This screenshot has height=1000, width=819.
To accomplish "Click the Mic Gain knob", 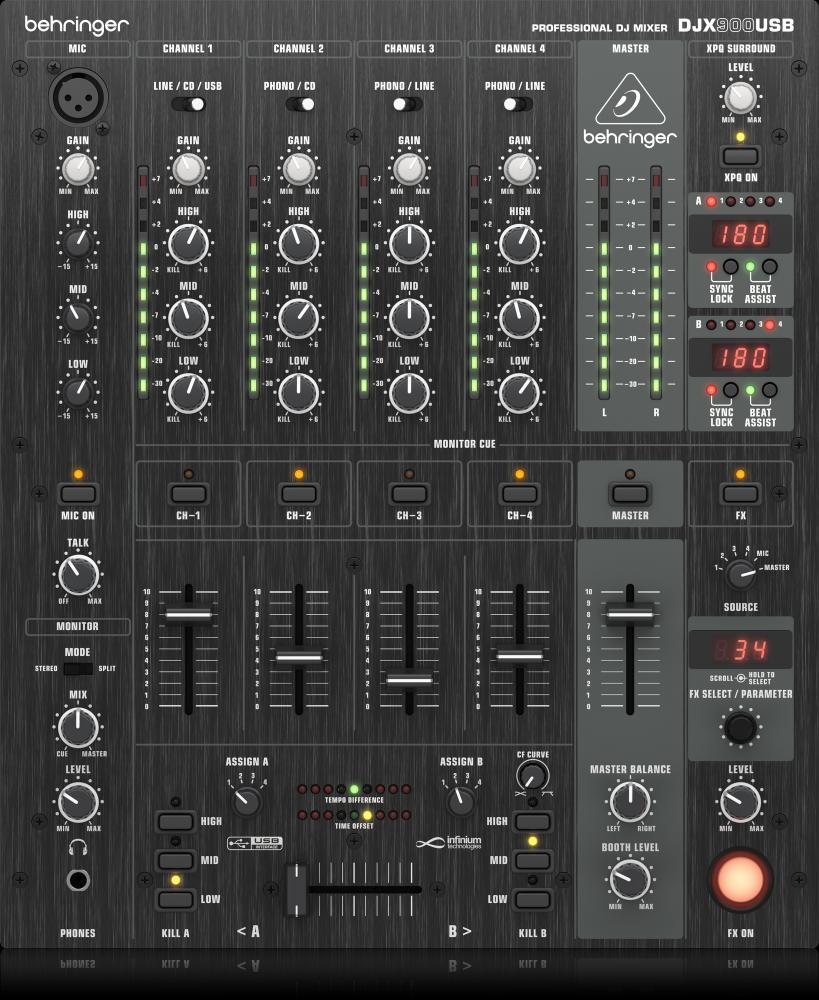I will click(78, 167).
